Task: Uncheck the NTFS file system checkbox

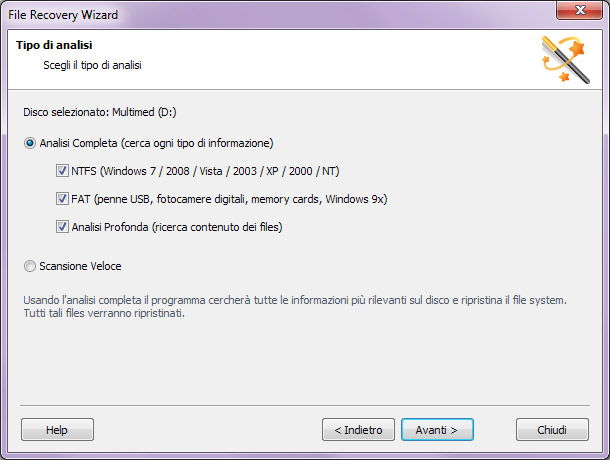Action: pos(62,171)
